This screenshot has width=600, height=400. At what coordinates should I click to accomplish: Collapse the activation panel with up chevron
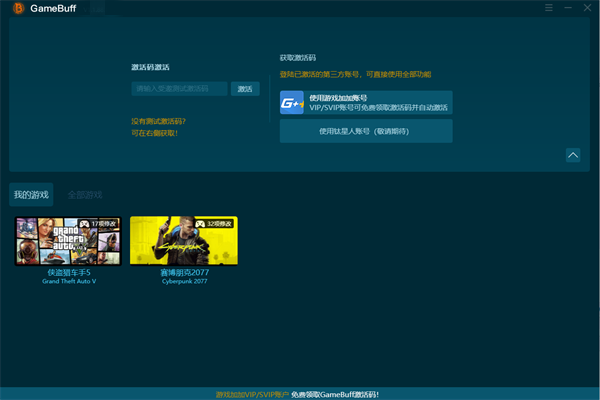573,155
